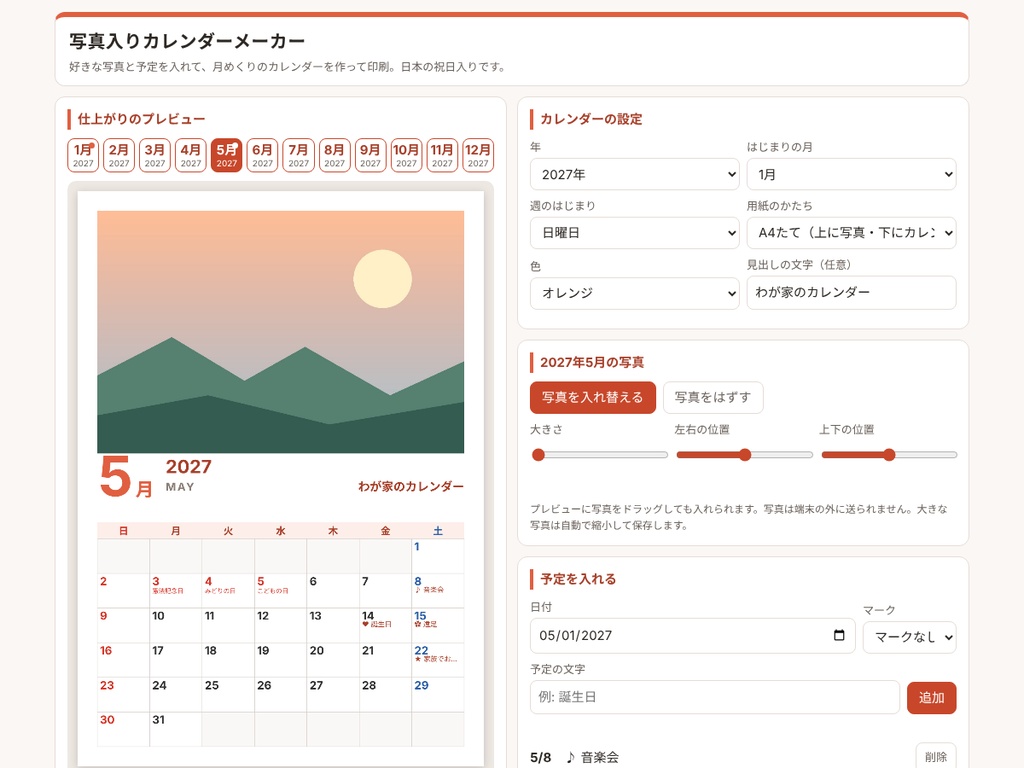The width and height of the screenshot is (1024, 768).
Task: Click the 写真入りカレンダーメーカー title
Action: point(187,41)
